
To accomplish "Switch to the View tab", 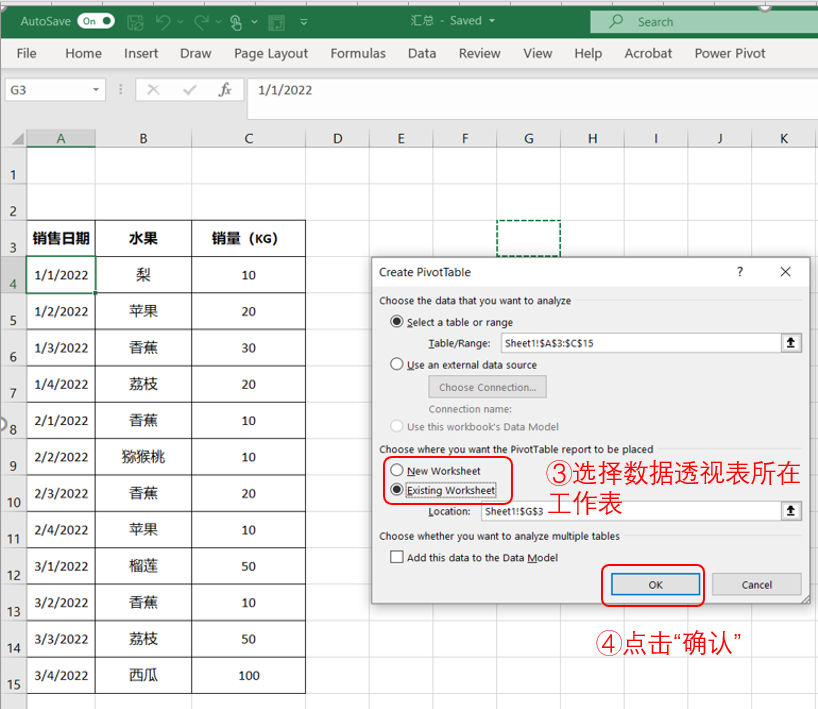I will pos(537,53).
